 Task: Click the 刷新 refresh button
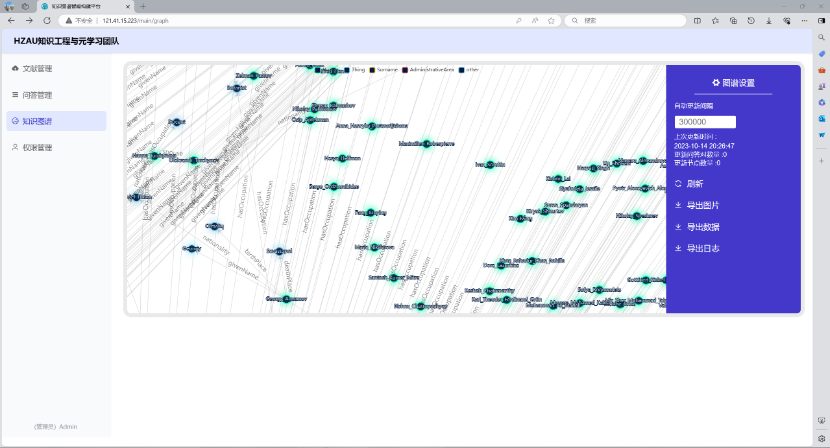click(694, 184)
